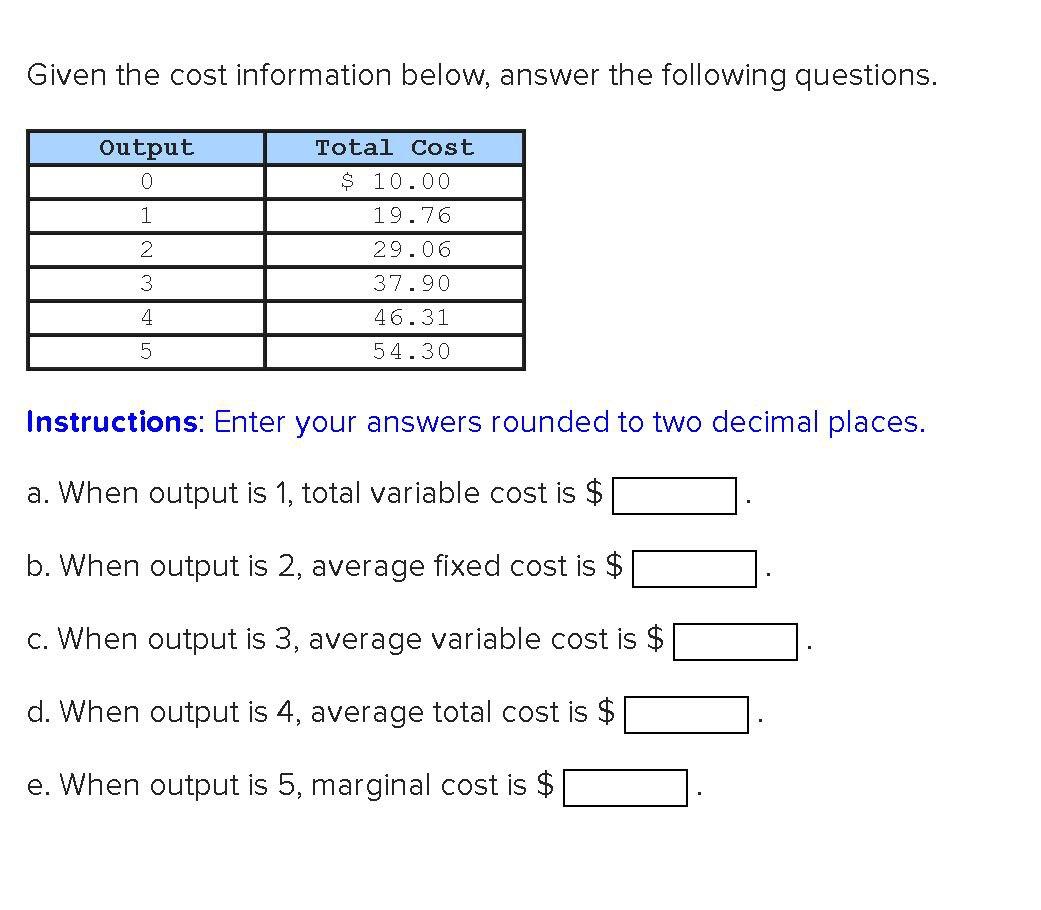Click the answer box for average fixed cost

695,569
